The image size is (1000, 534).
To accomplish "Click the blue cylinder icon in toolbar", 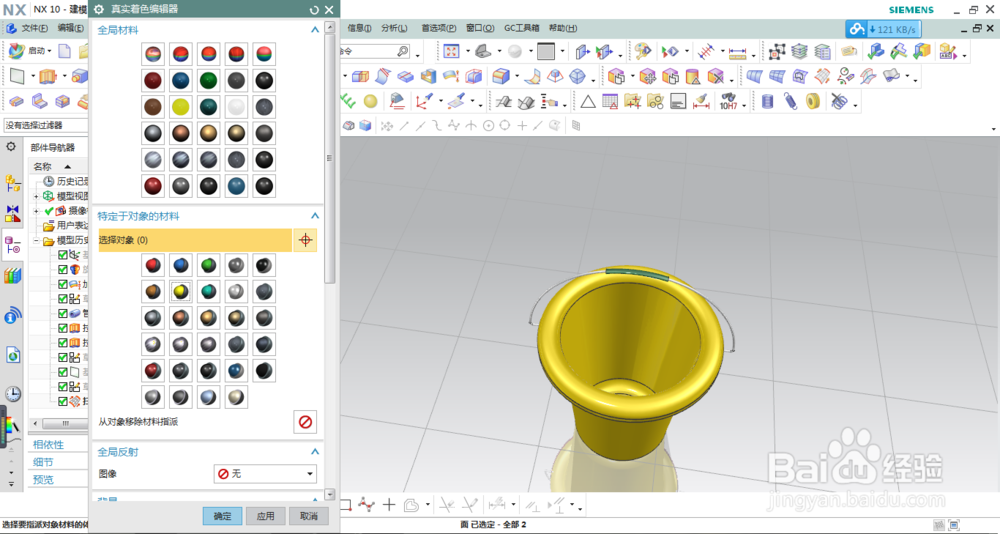I will pyautogui.click(x=768, y=101).
